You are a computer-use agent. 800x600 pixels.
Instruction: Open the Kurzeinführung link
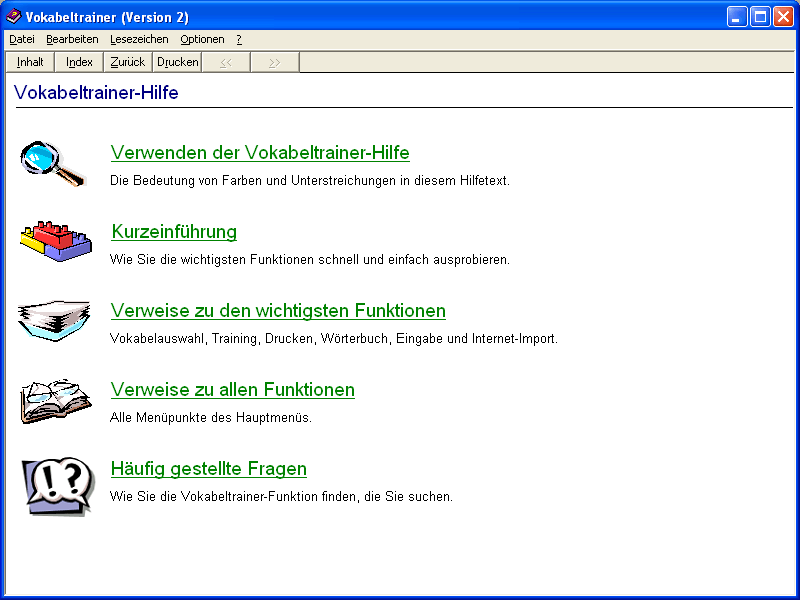click(x=174, y=232)
